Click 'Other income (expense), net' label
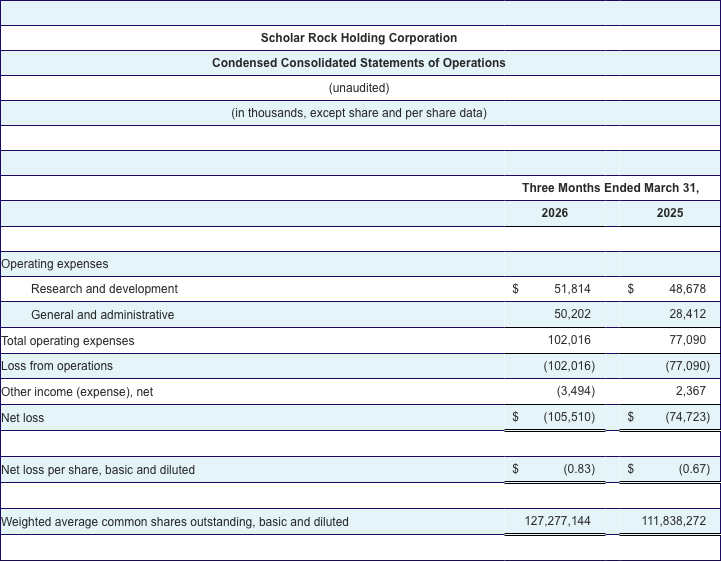721x562 pixels. [x=77, y=392]
